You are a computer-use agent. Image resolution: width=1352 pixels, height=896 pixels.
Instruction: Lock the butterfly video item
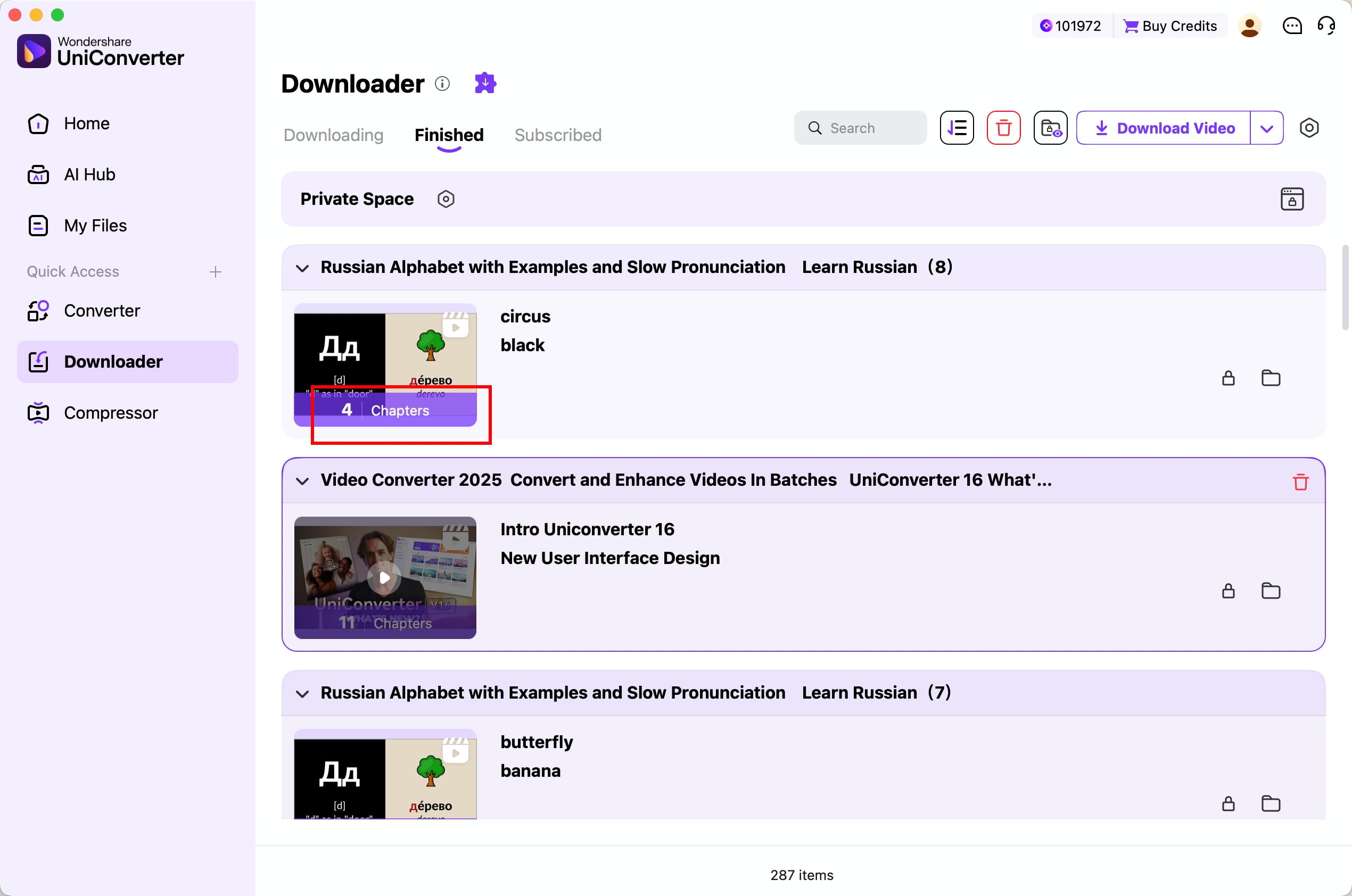[1228, 804]
